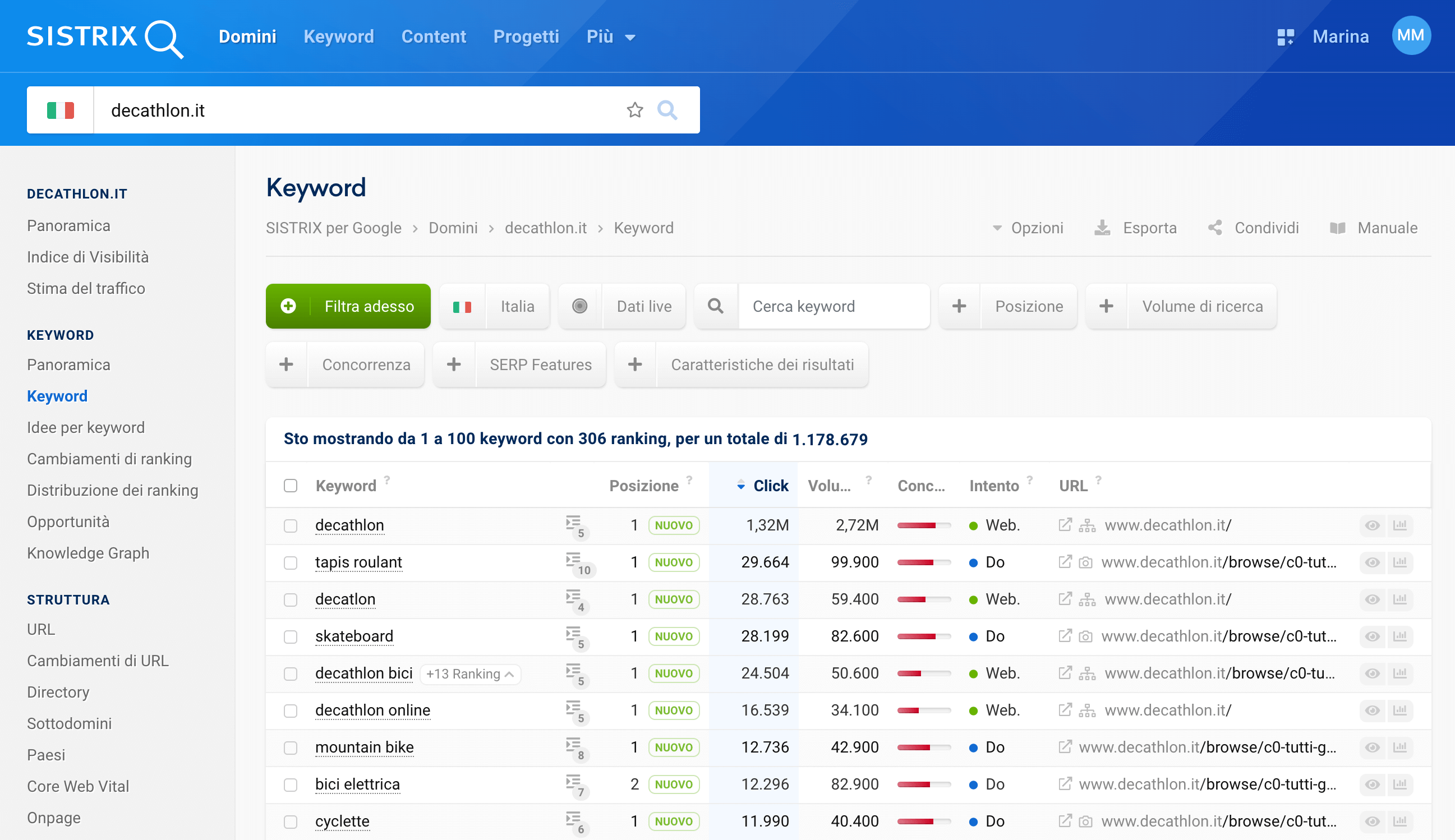Click the plus icon on Concorrenza filter
This screenshot has height=840, width=1455.
click(286, 364)
